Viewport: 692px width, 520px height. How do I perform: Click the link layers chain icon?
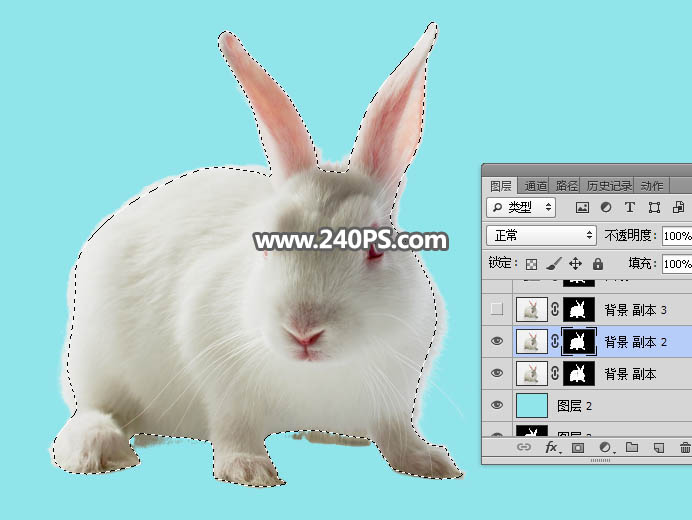point(523,447)
